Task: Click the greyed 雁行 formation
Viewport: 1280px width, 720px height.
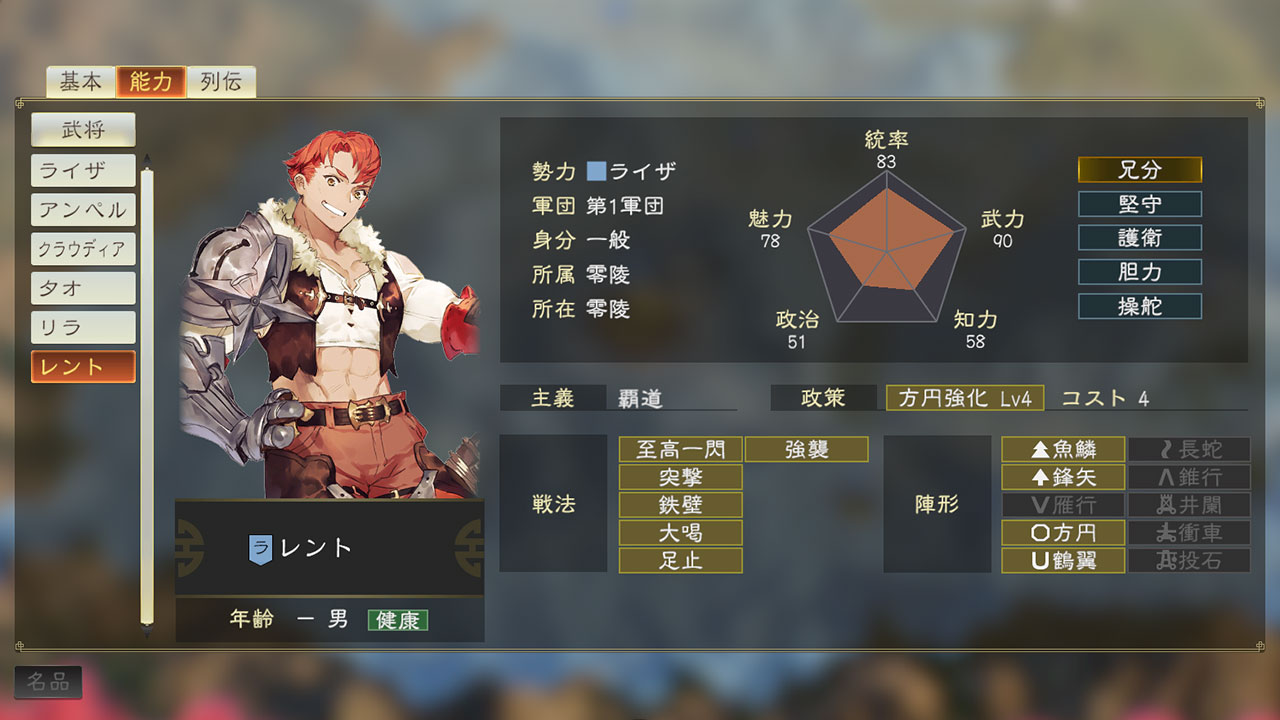Action: point(1063,505)
